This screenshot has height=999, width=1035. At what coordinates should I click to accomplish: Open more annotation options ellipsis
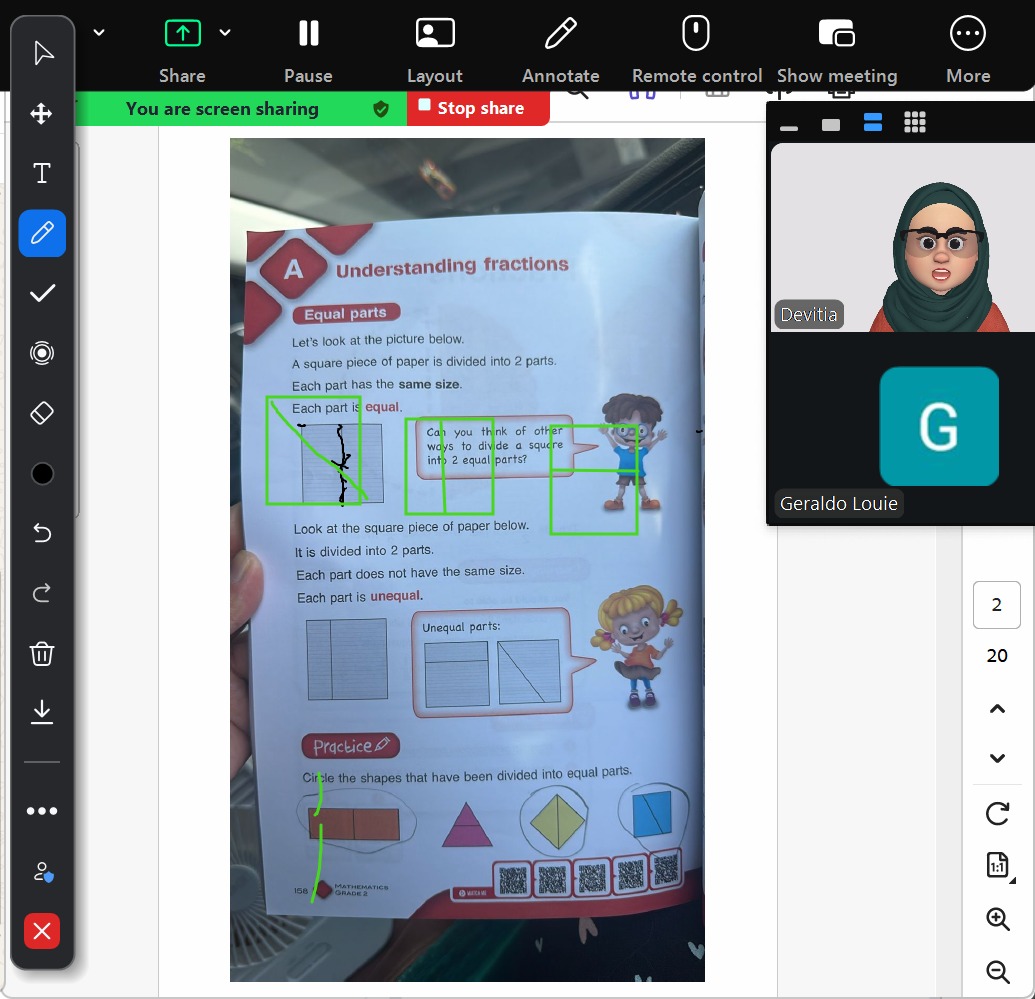[42, 811]
